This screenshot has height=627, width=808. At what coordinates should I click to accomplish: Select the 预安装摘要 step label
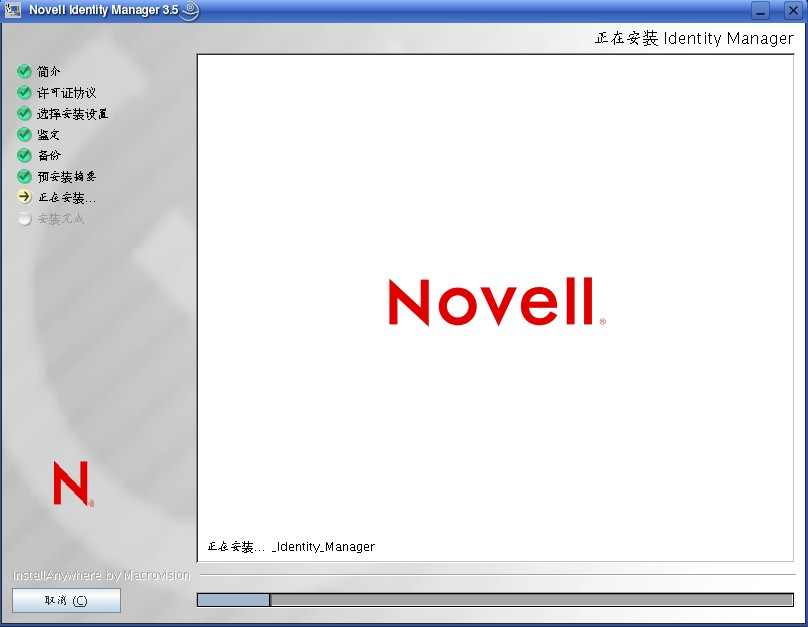pos(66,176)
